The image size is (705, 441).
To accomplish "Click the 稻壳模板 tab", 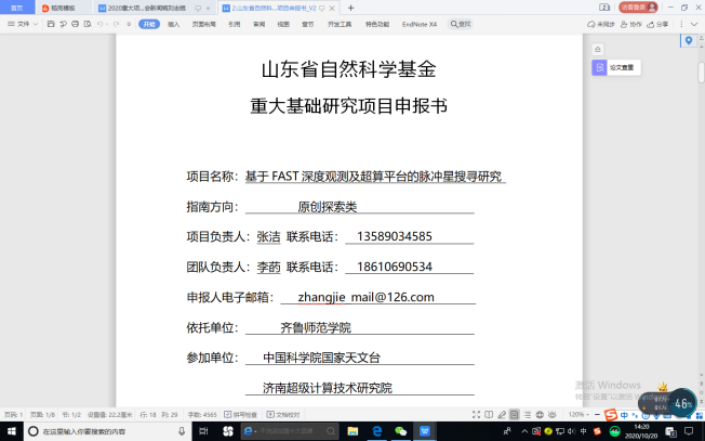I will 62,7.
